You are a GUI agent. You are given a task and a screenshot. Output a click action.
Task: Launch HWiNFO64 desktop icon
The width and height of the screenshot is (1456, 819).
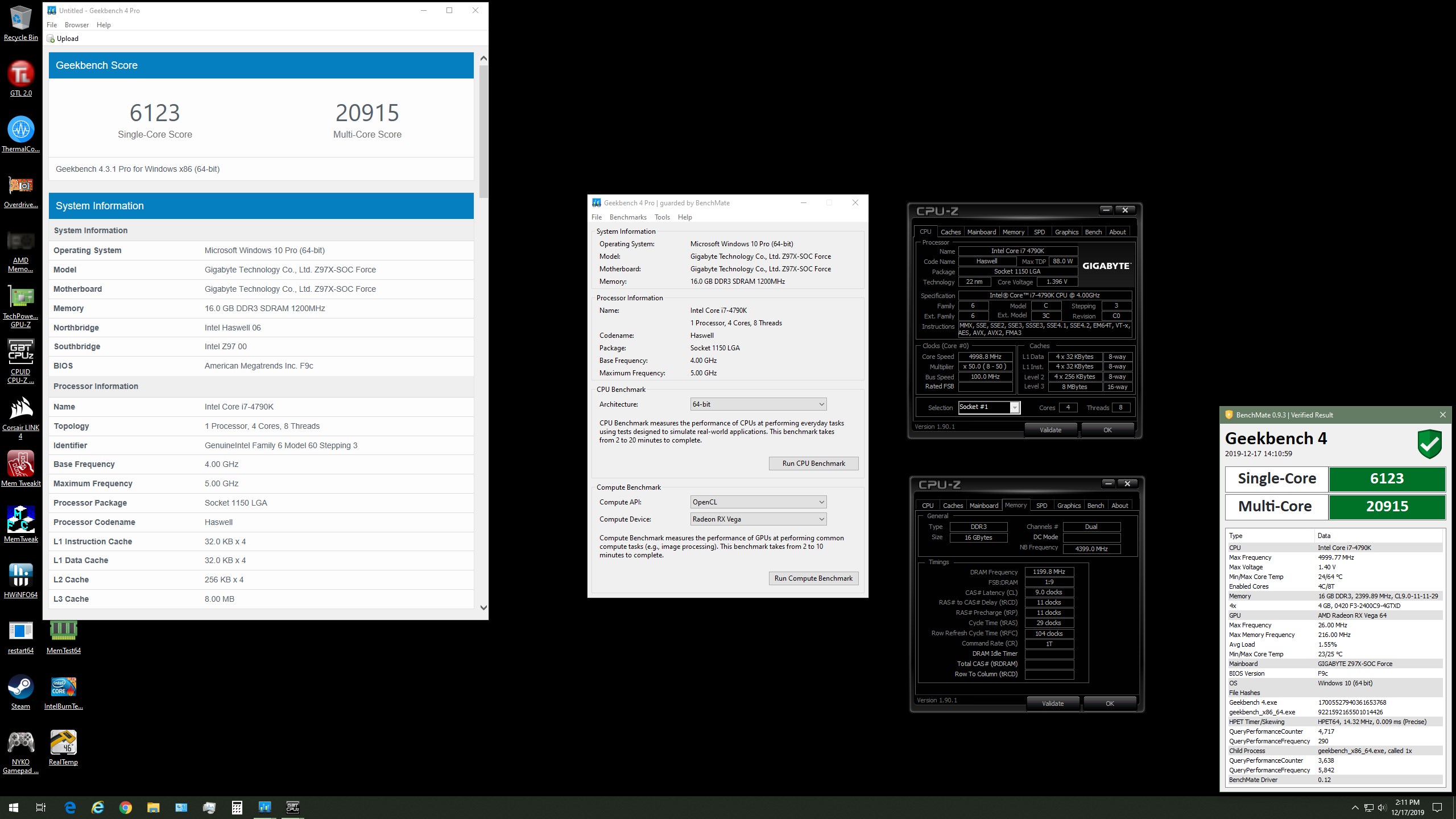tap(21, 580)
